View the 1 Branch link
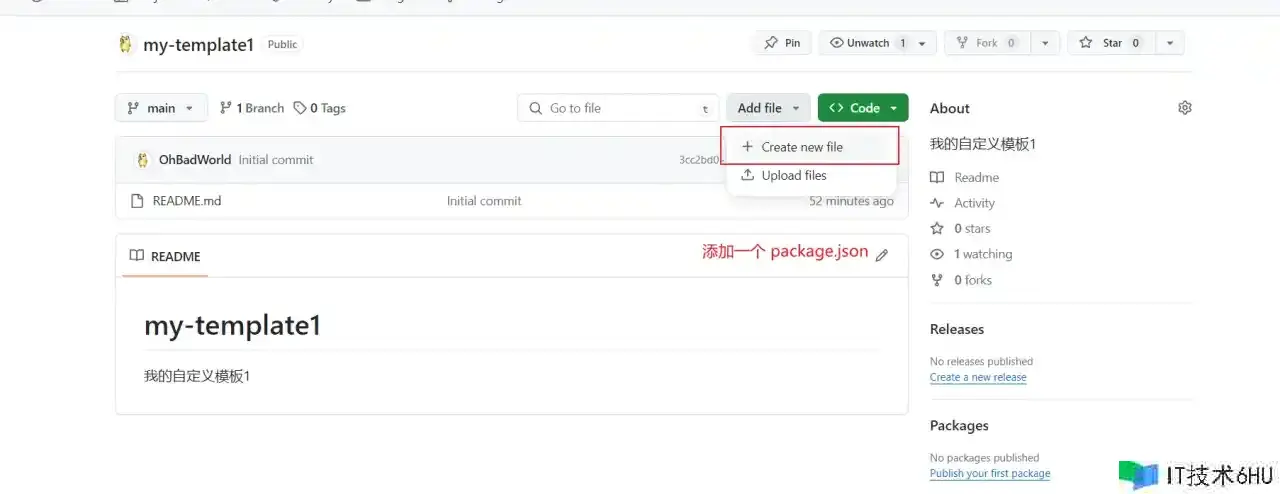 (252, 108)
